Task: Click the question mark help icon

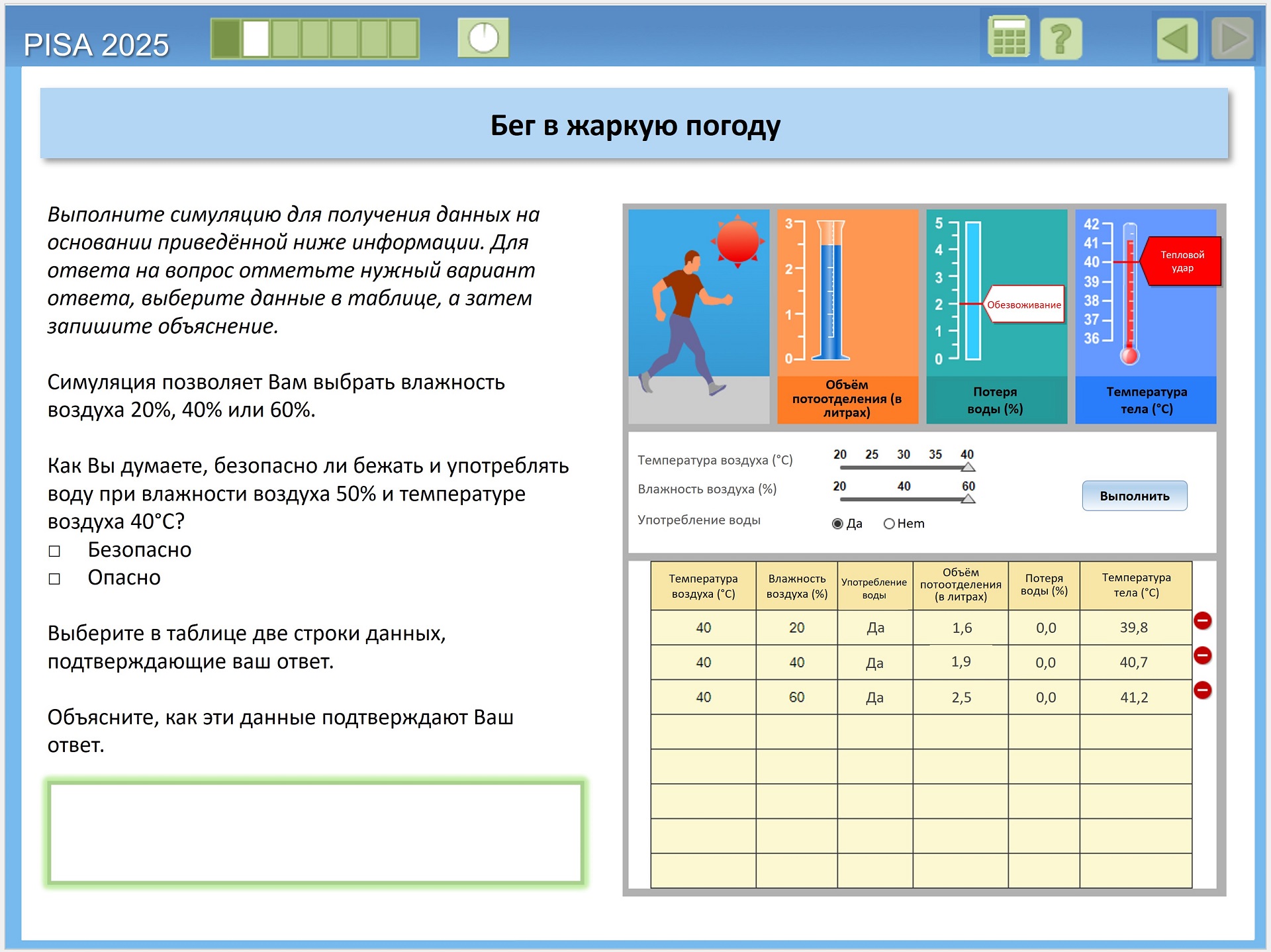Action: (x=1060, y=38)
